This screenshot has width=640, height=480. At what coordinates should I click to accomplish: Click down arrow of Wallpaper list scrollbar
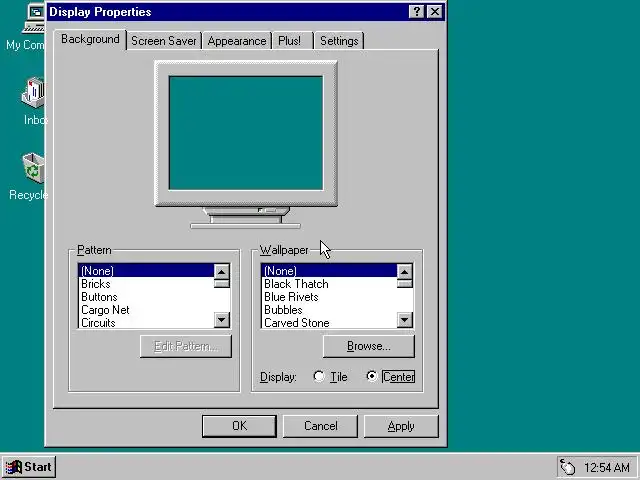(404, 320)
